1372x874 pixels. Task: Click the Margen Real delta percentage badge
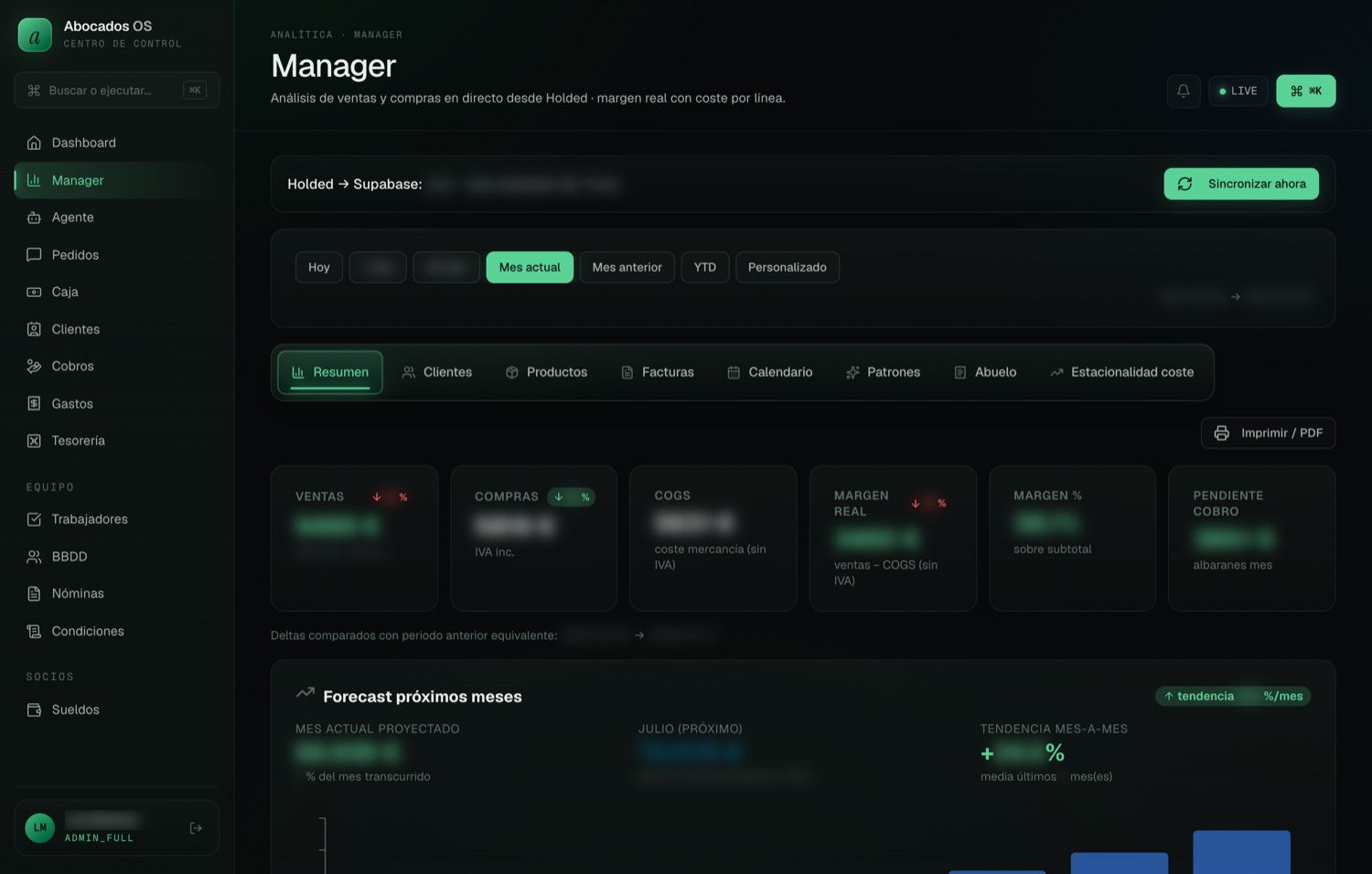coord(928,503)
